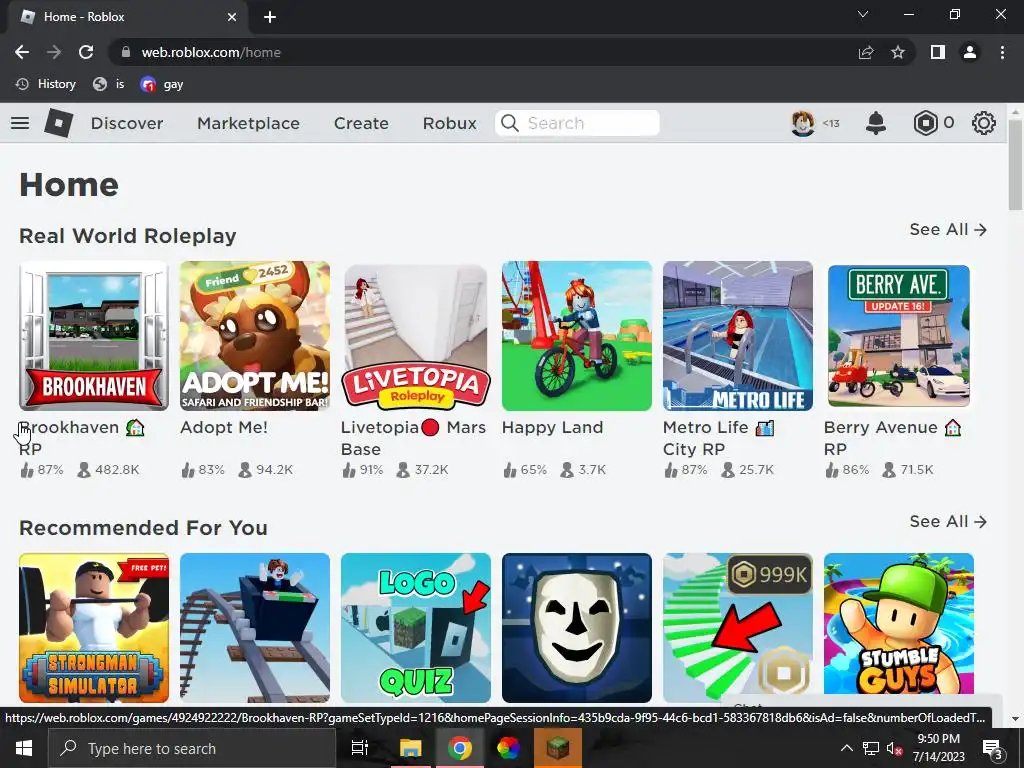Open the Livetopia Roleplay thumbnail
Screen dimensions: 1024x768
[x=416, y=336]
